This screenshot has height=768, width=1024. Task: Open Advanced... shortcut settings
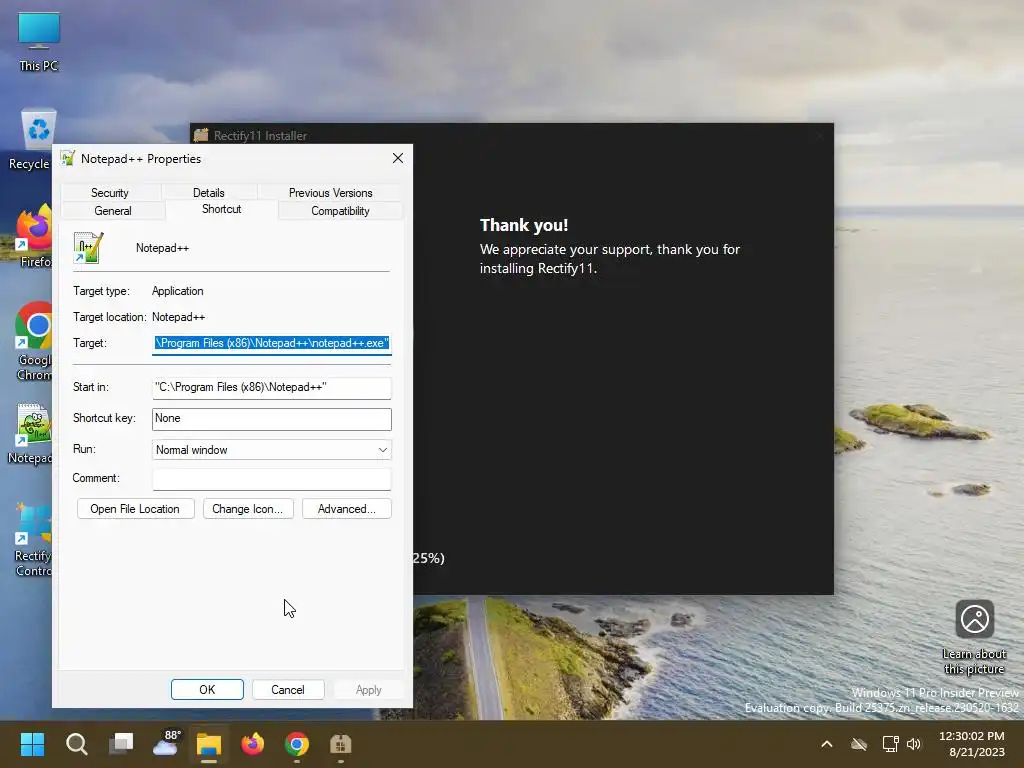pyautogui.click(x=347, y=509)
